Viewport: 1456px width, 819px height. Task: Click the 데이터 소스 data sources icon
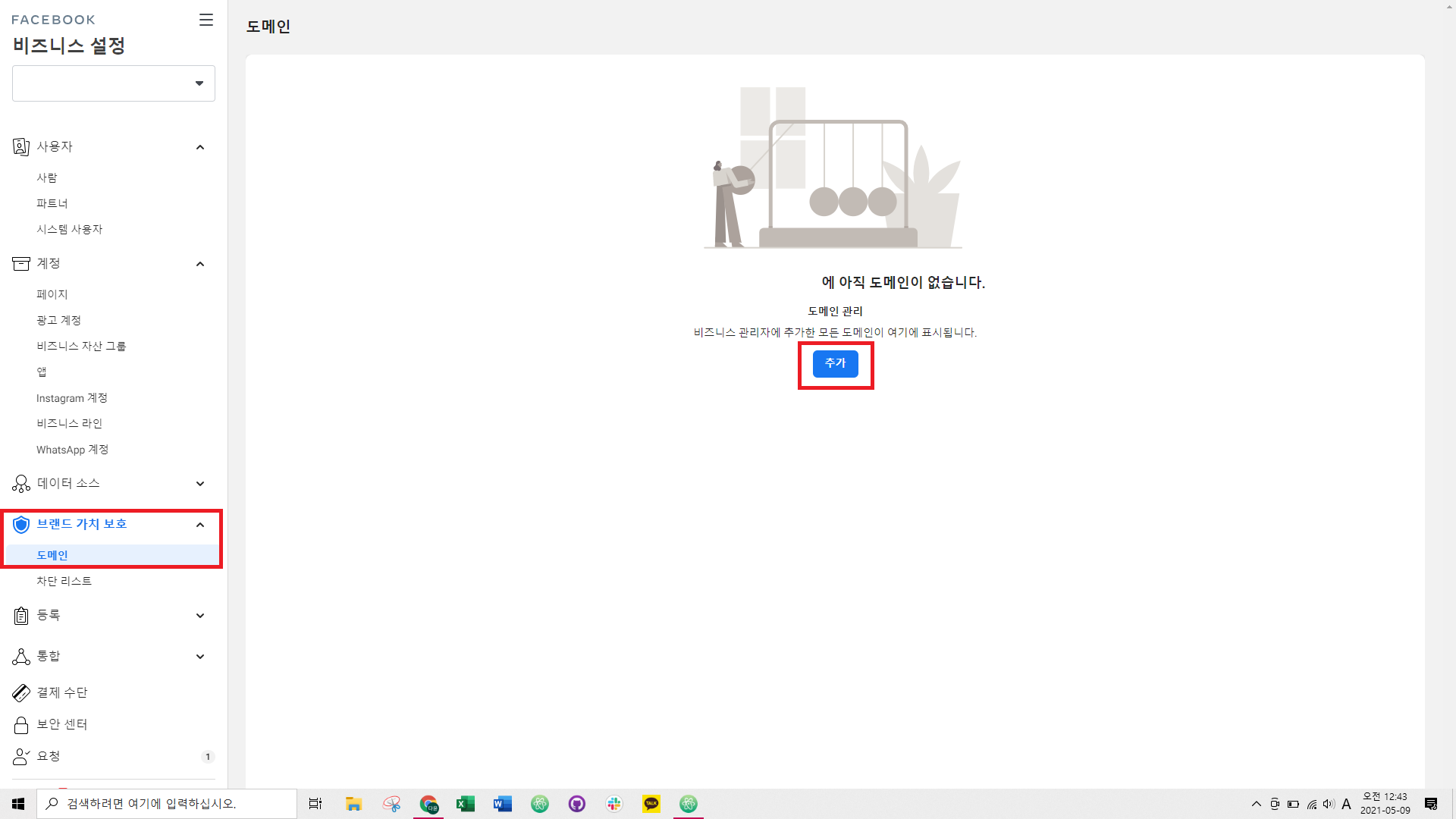pyautogui.click(x=21, y=484)
